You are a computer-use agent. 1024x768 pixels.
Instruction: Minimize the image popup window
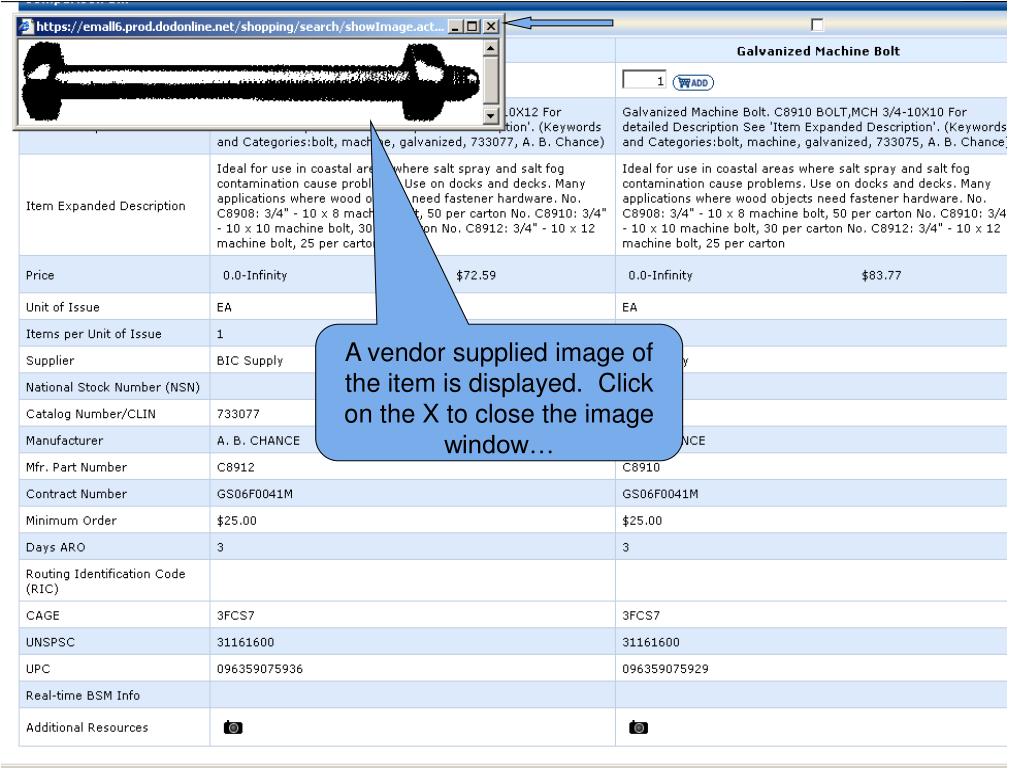pos(456,26)
